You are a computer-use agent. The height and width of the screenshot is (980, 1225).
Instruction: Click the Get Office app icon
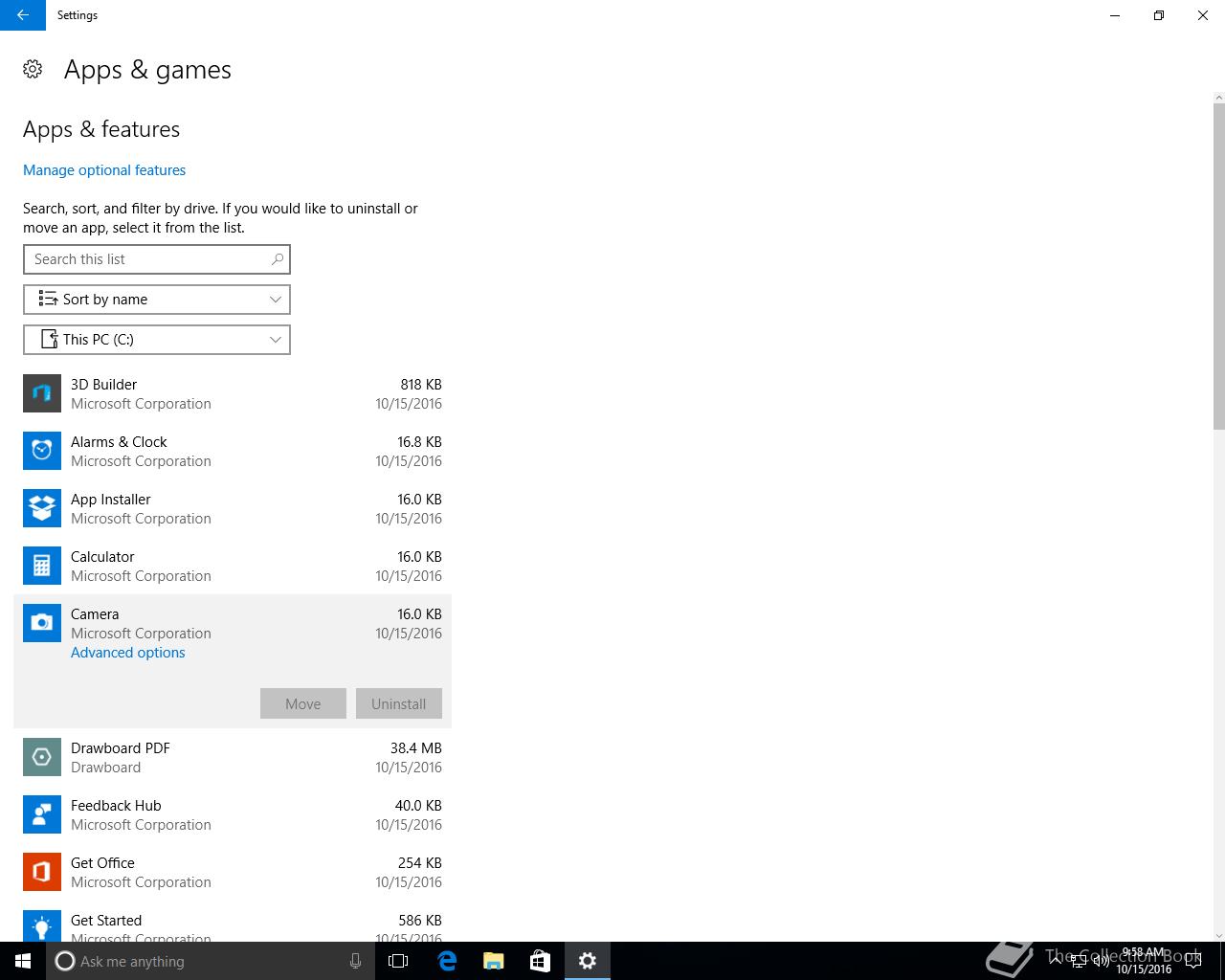coord(42,872)
